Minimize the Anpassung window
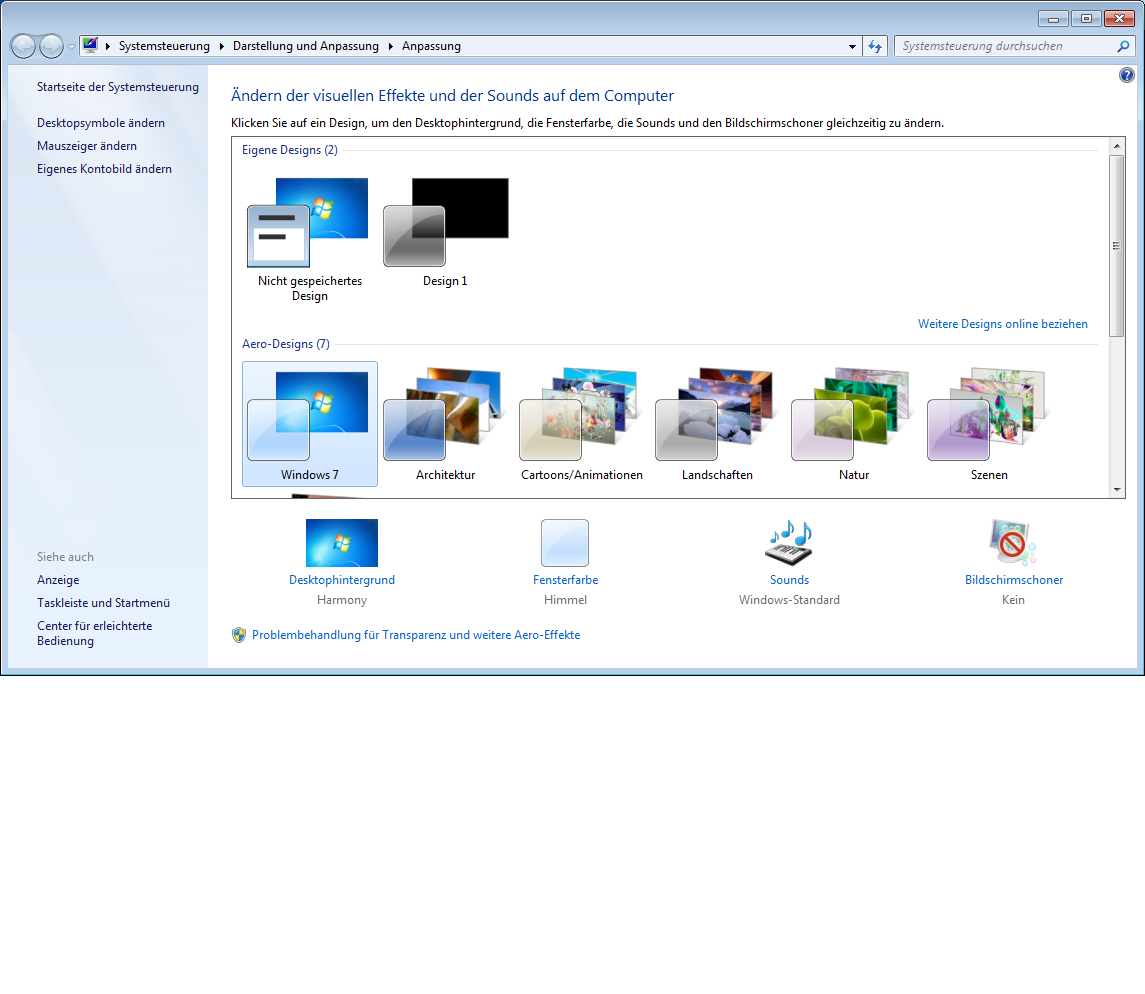The height and width of the screenshot is (994, 1145). [1053, 19]
